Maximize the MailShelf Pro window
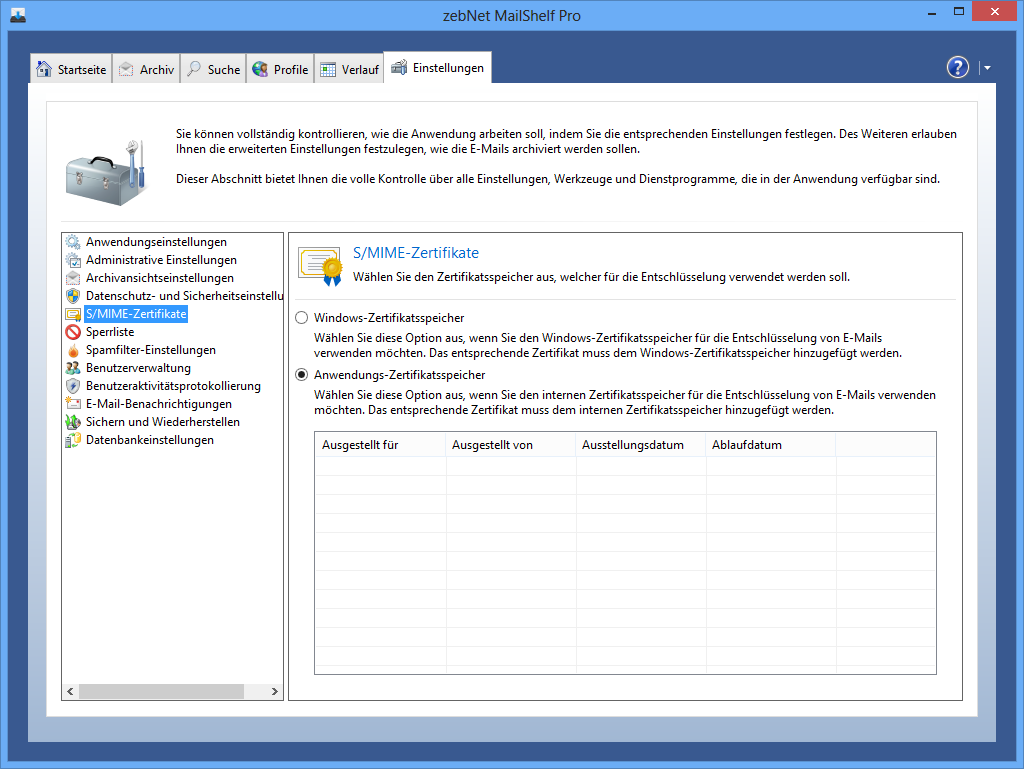The width and height of the screenshot is (1024, 769). [x=959, y=12]
